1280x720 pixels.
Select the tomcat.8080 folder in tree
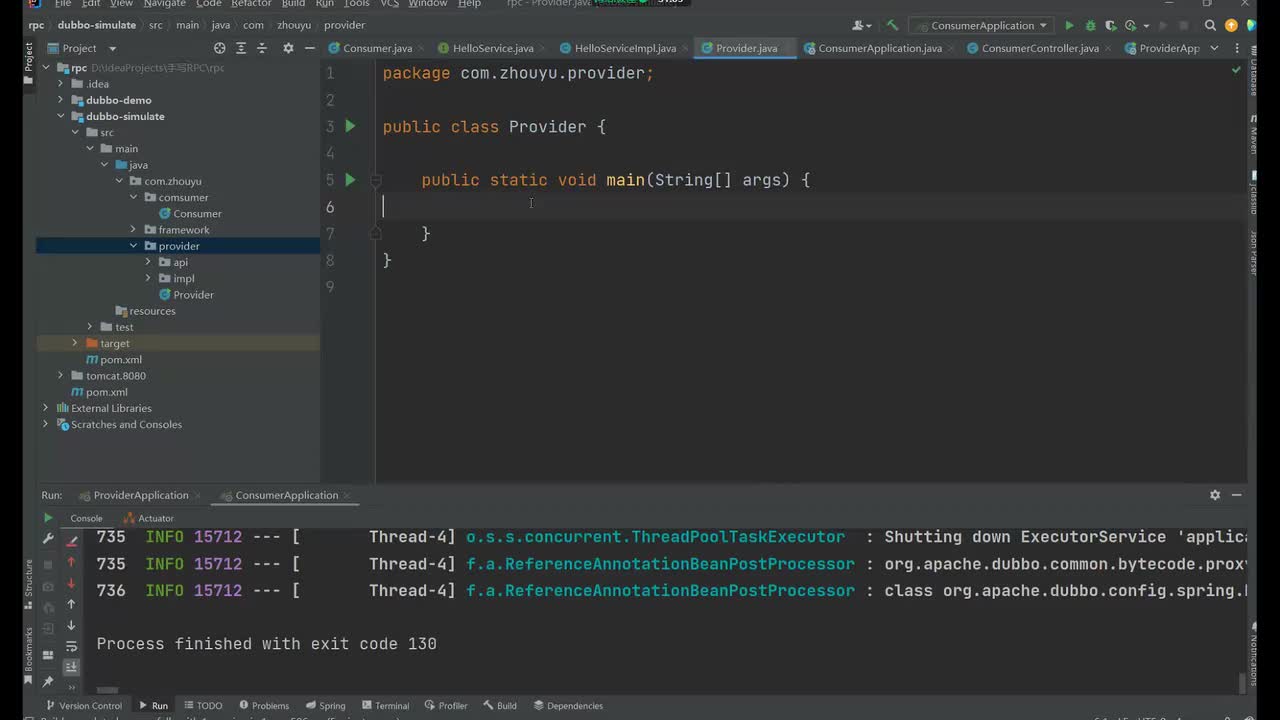116,376
